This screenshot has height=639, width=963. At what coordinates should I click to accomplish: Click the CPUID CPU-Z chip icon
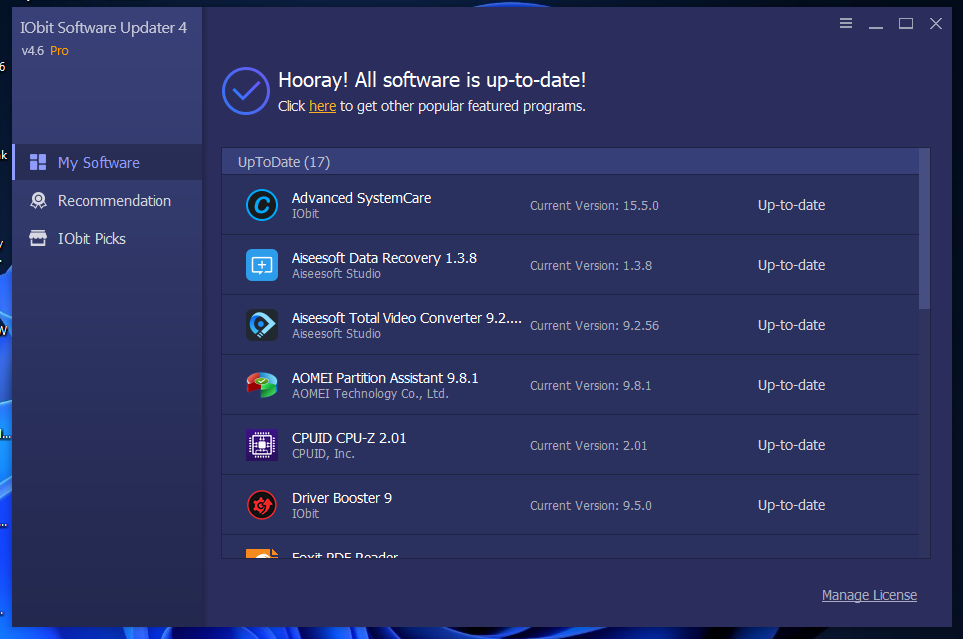click(262, 445)
